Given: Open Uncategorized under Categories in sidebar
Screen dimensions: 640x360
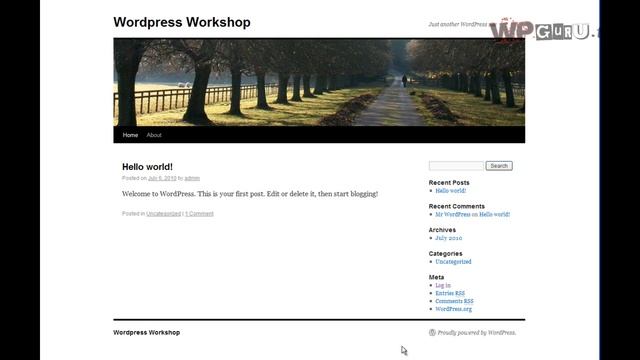Looking at the screenshot, I should tap(453, 262).
